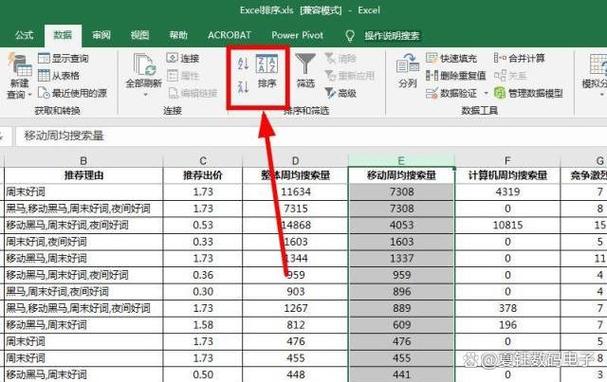The width and height of the screenshot is (607, 382).
Task: Click 合并计算
Action: coord(519,58)
